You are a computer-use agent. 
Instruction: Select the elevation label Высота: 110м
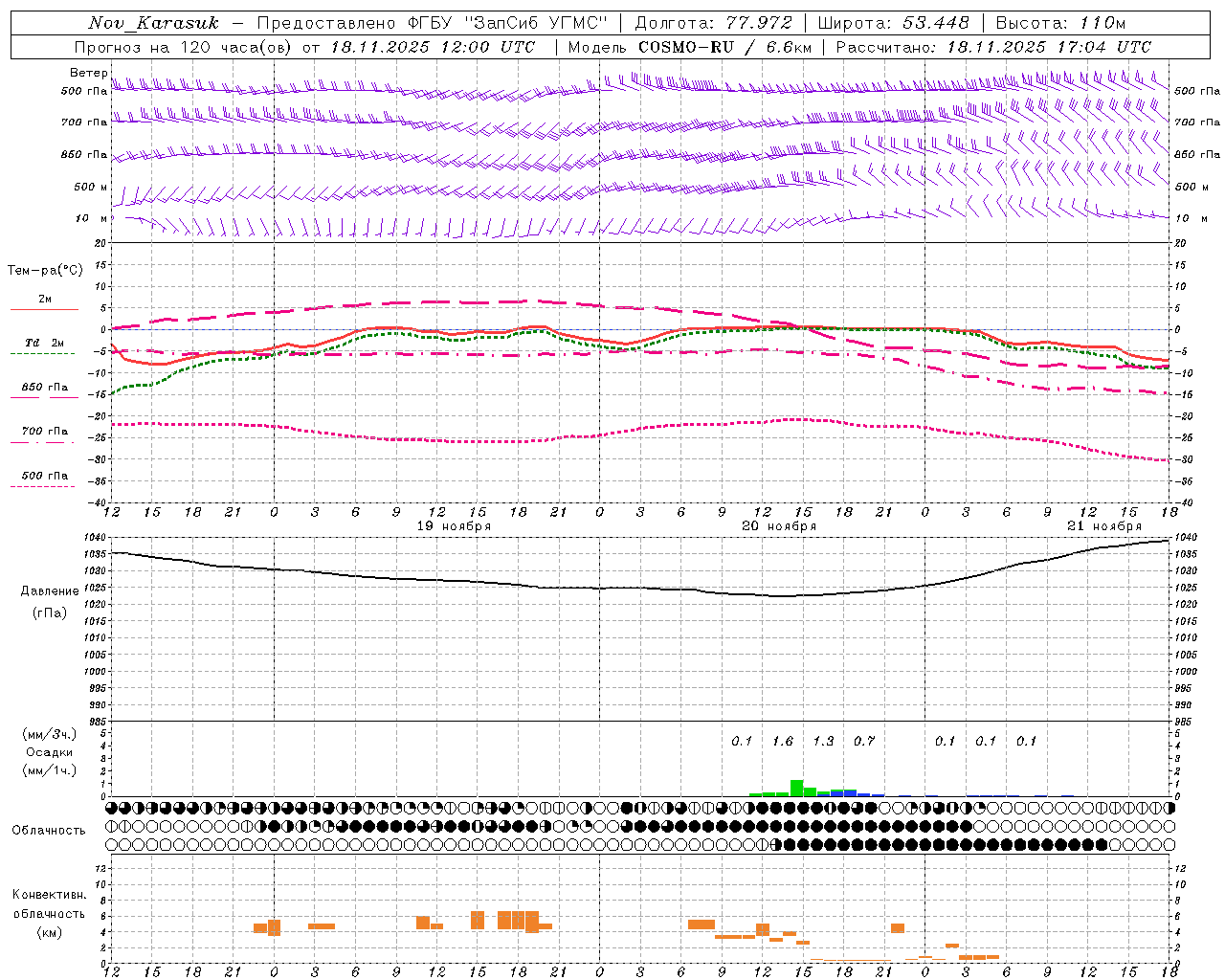(x=1060, y=23)
